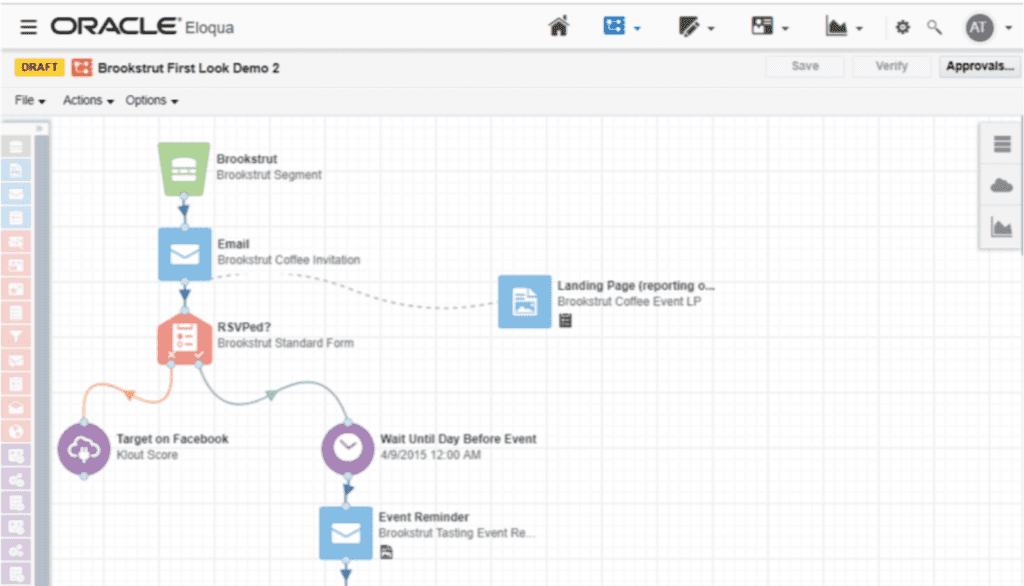Click the DRAFT status badge
This screenshot has width=1024, height=586.
point(39,67)
